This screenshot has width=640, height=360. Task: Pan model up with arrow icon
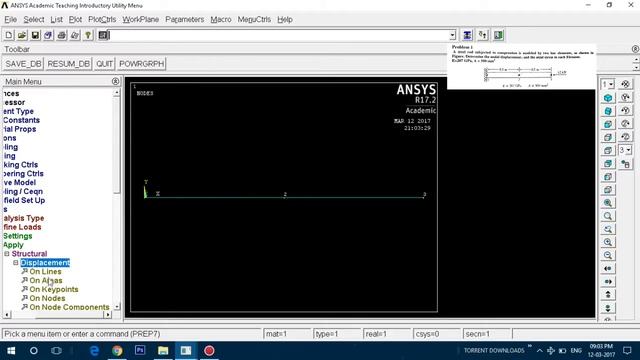[608, 294]
